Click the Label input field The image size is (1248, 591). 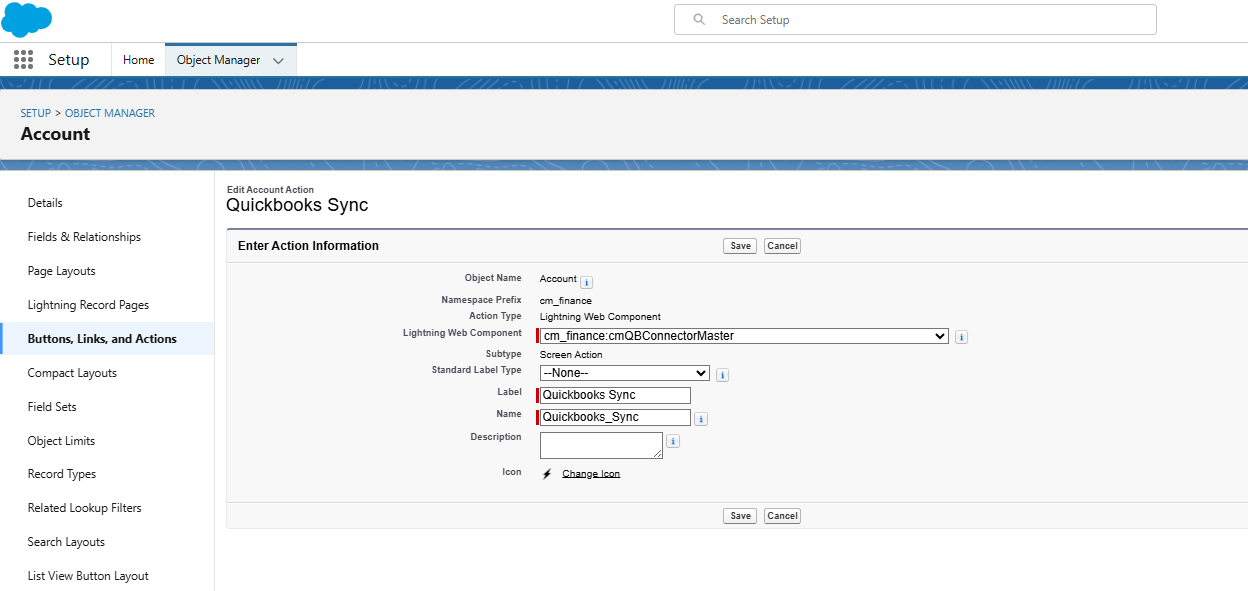[615, 395]
